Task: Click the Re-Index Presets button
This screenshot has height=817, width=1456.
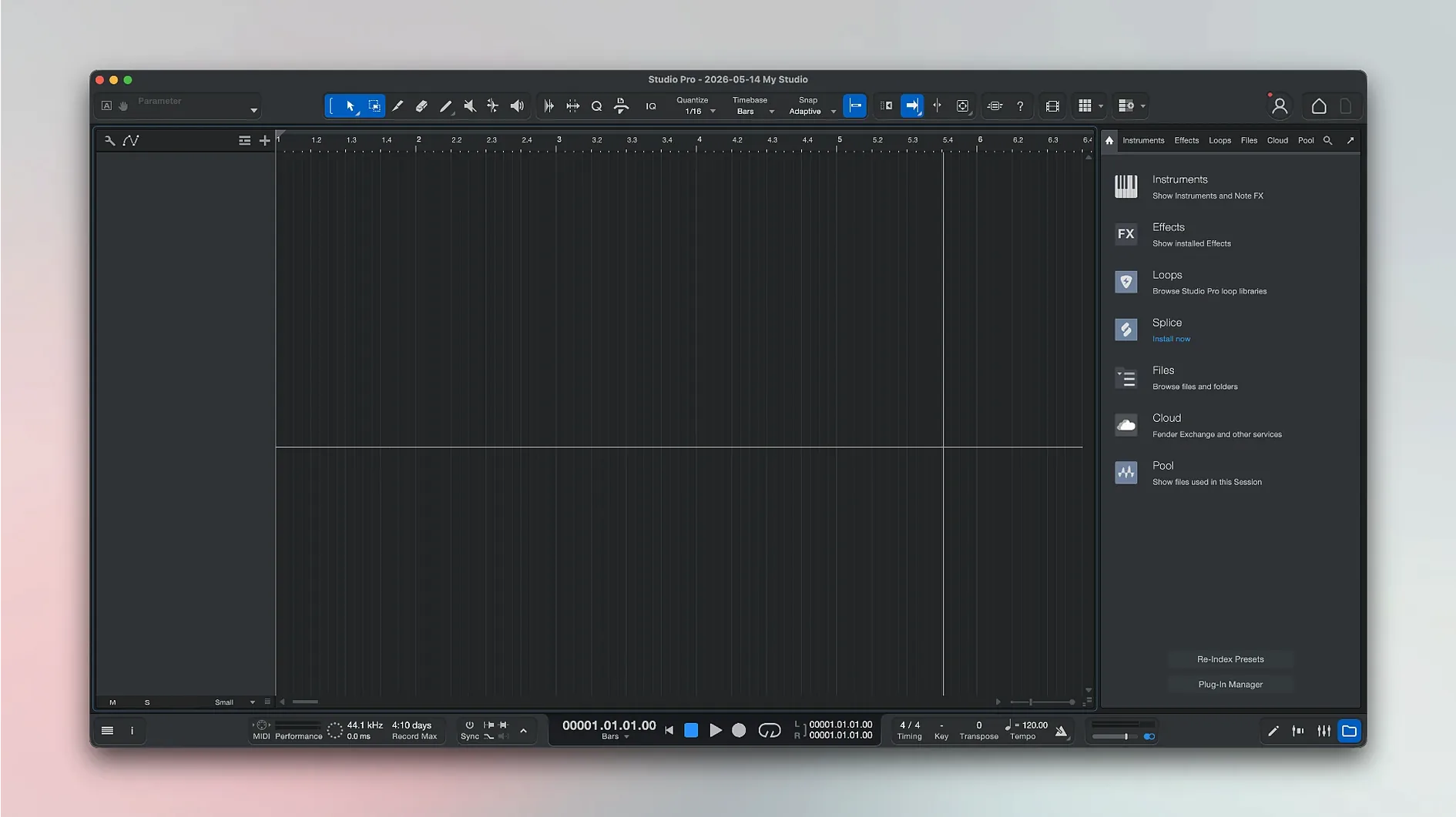Action: (x=1230, y=659)
